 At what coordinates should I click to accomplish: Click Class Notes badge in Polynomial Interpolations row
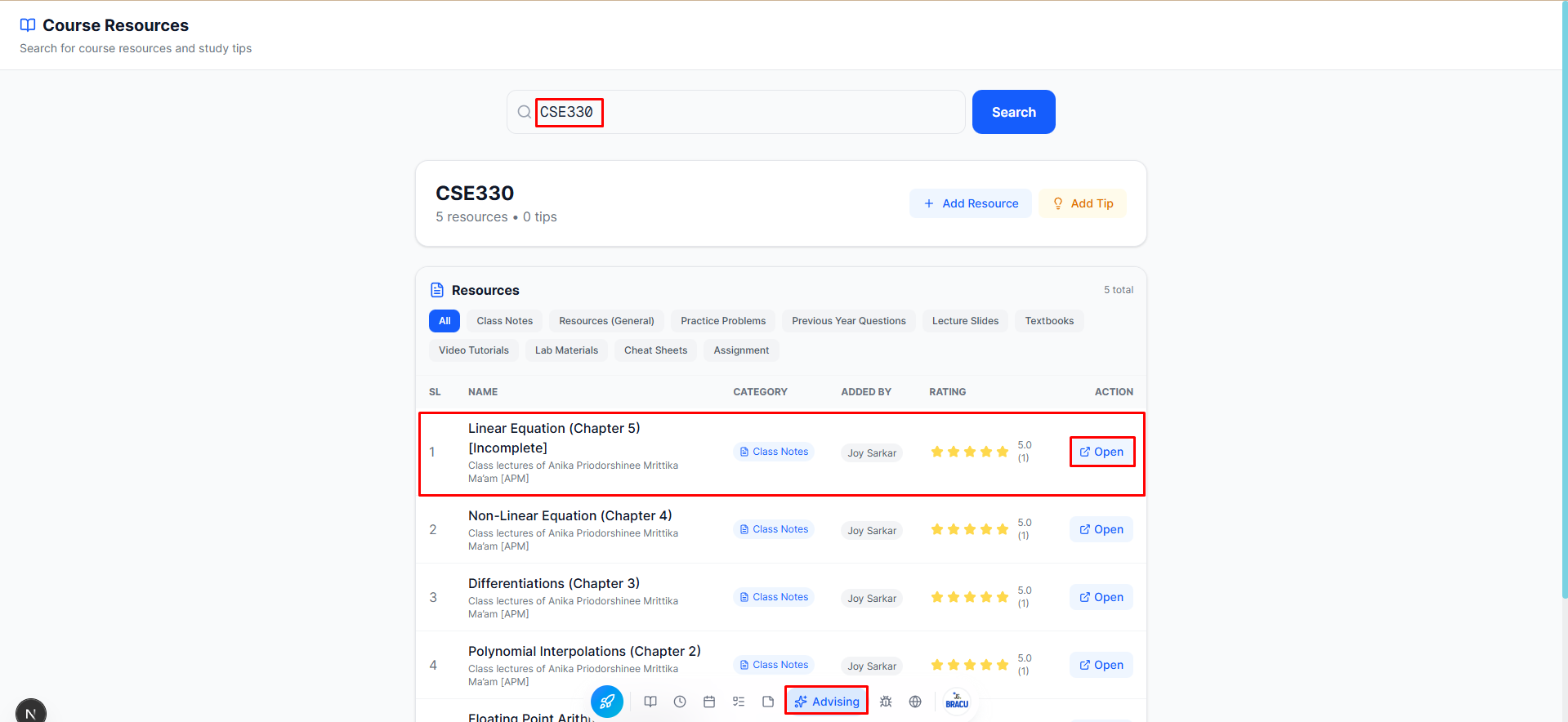tap(774, 665)
